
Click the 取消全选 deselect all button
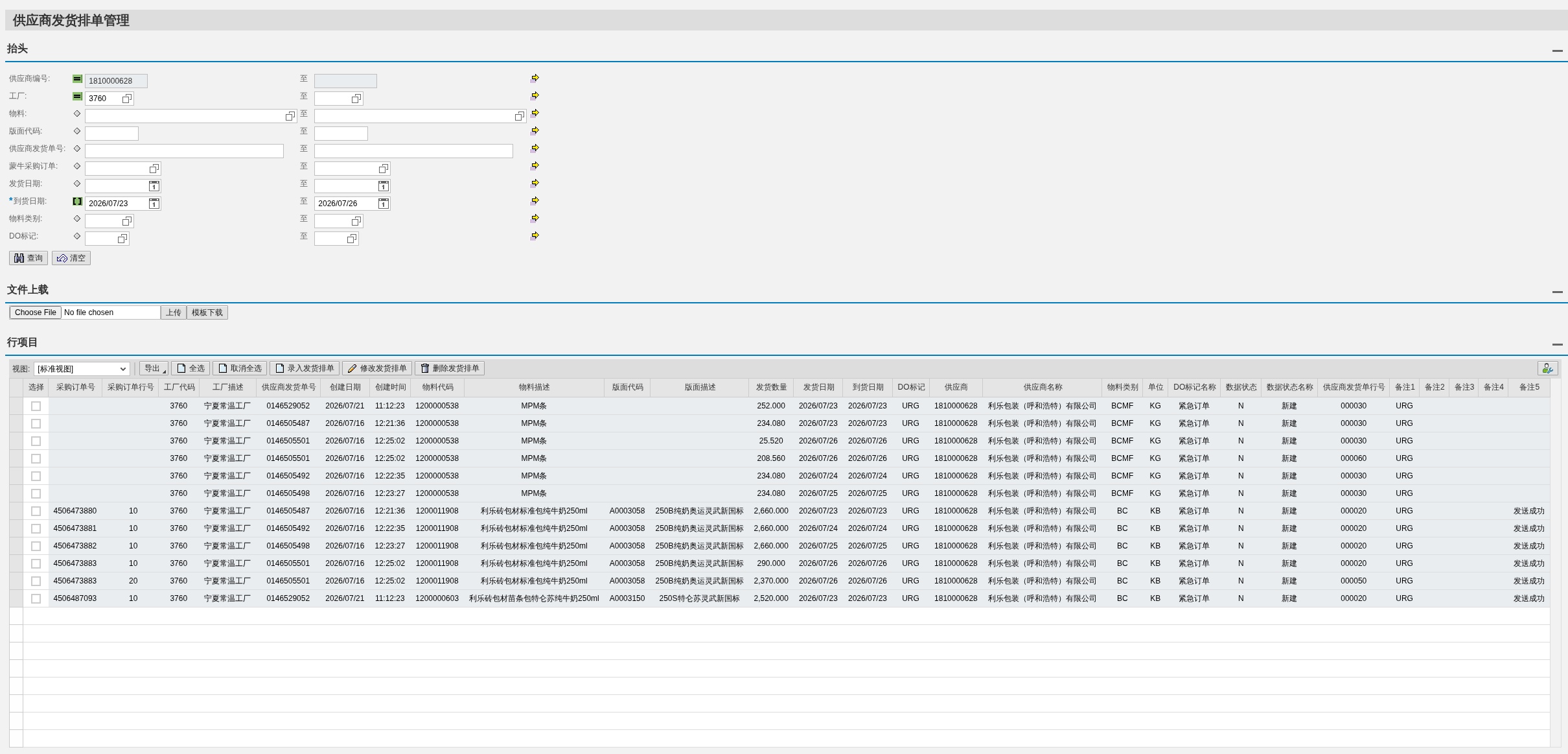coord(240,368)
